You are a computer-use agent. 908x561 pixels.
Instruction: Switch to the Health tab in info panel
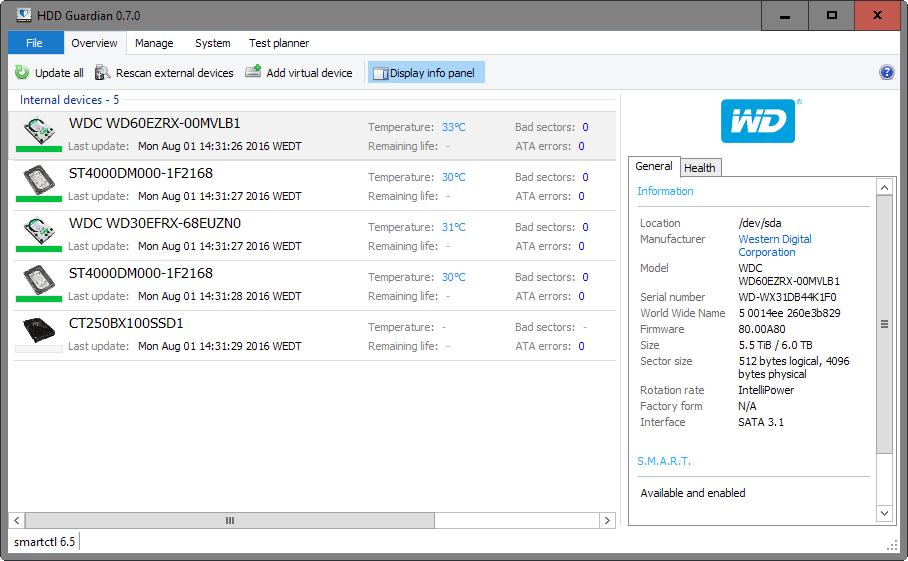(x=700, y=168)
